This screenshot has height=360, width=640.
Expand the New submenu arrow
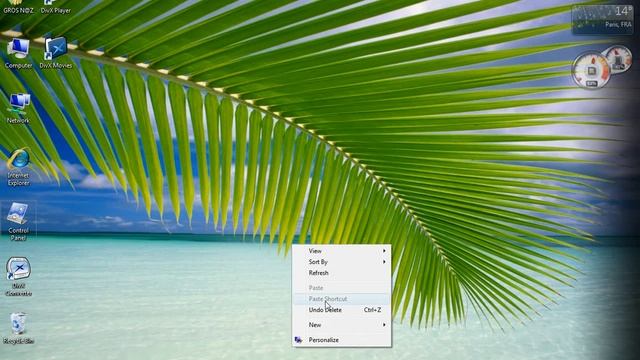[384, 325]
